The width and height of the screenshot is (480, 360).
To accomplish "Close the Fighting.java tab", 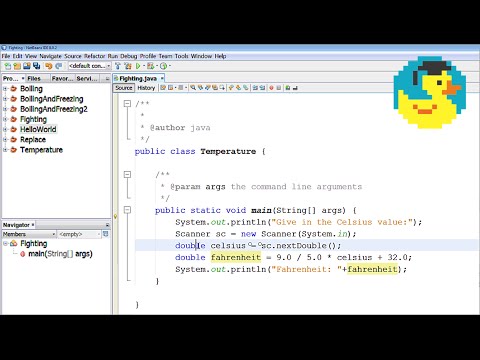I will pyautogui.click(x=162, y=78).
